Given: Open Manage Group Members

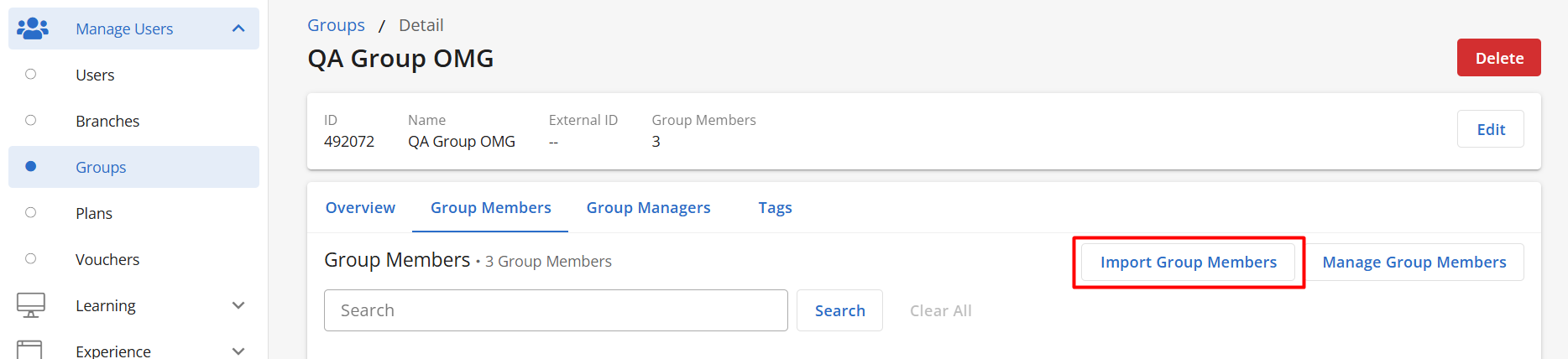Looking at the screenshot, I should [x=1414, y=263].
